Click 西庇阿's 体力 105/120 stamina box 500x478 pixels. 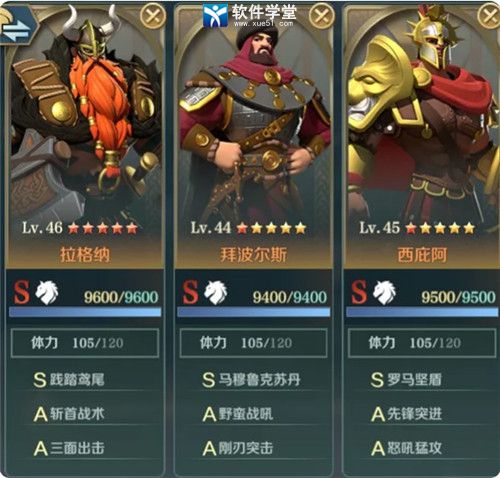pyautogui.click(x=422, y=343)
